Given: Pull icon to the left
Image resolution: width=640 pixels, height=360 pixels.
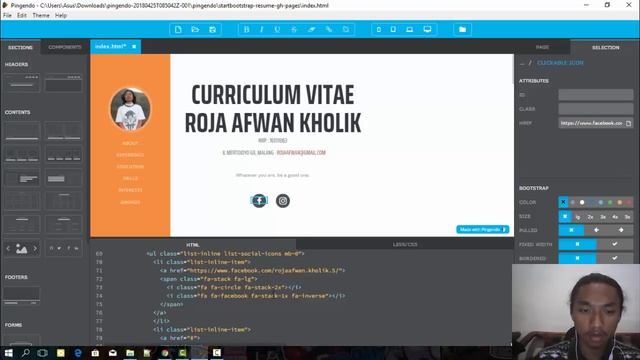Looking at the screenshot, I should pos(596,230).
